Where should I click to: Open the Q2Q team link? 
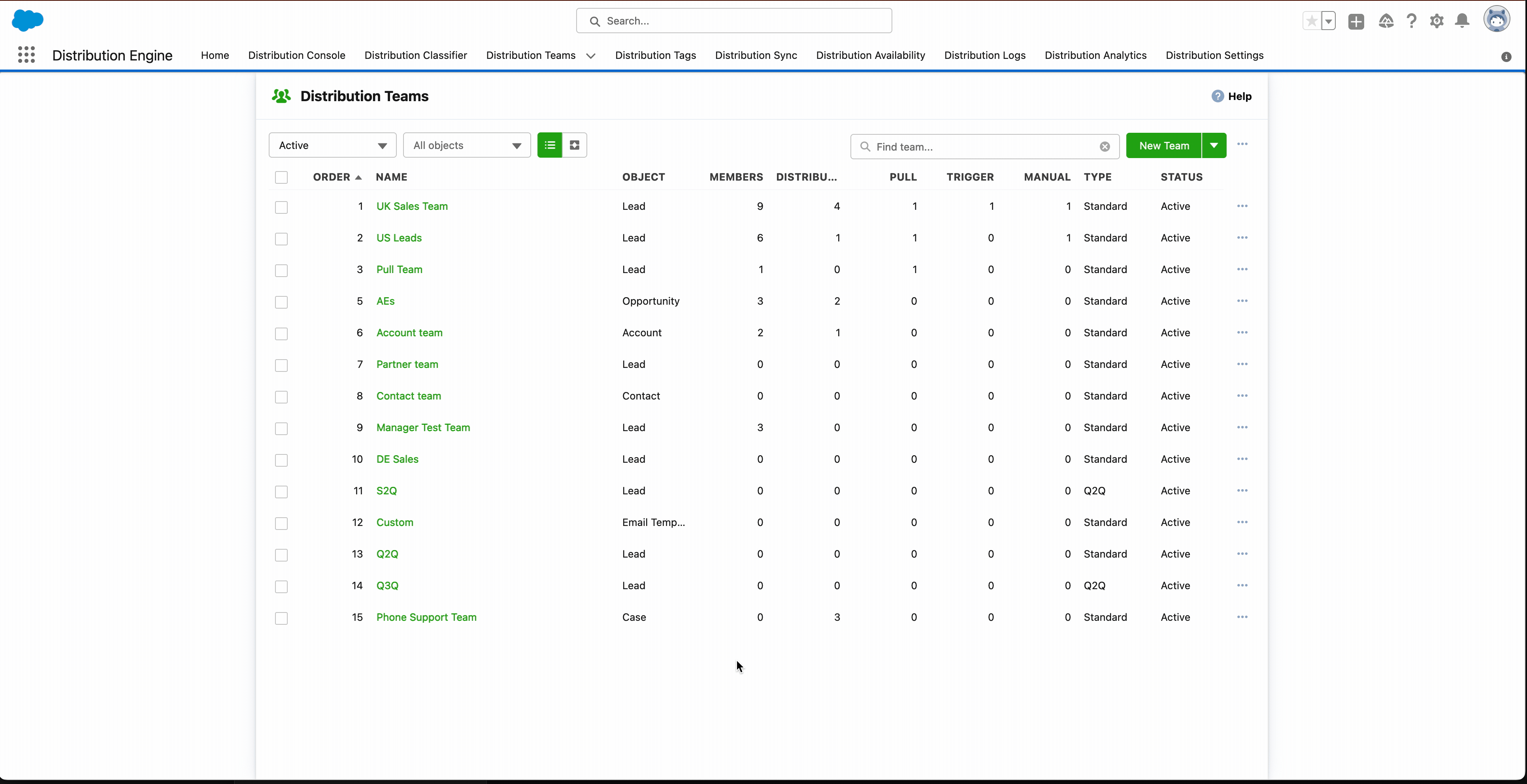click(387, 554)
